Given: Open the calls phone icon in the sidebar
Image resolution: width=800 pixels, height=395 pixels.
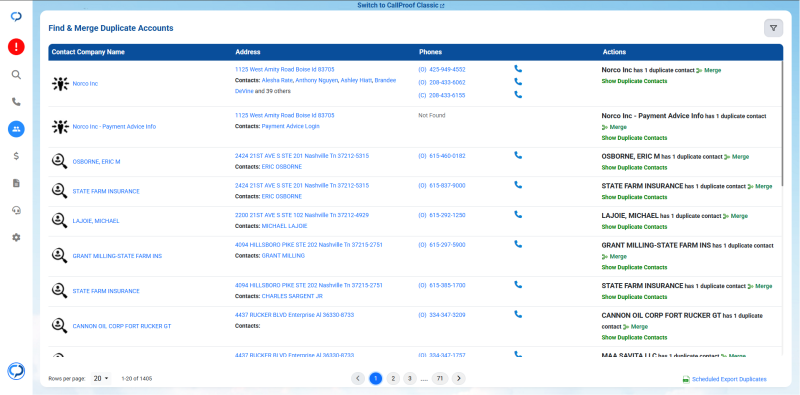Looking at the screenshot, I should pyautogui.click(x=16, y=102).
